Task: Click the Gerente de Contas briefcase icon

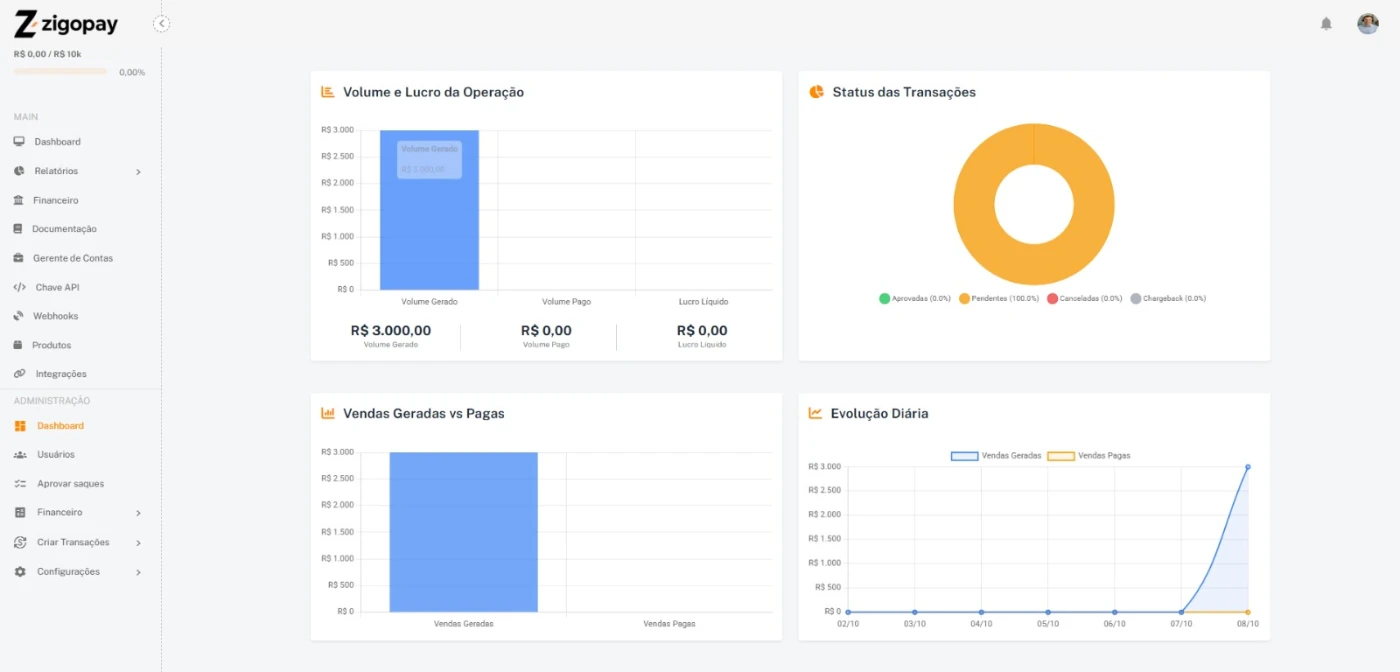Action: click(19, 258)
